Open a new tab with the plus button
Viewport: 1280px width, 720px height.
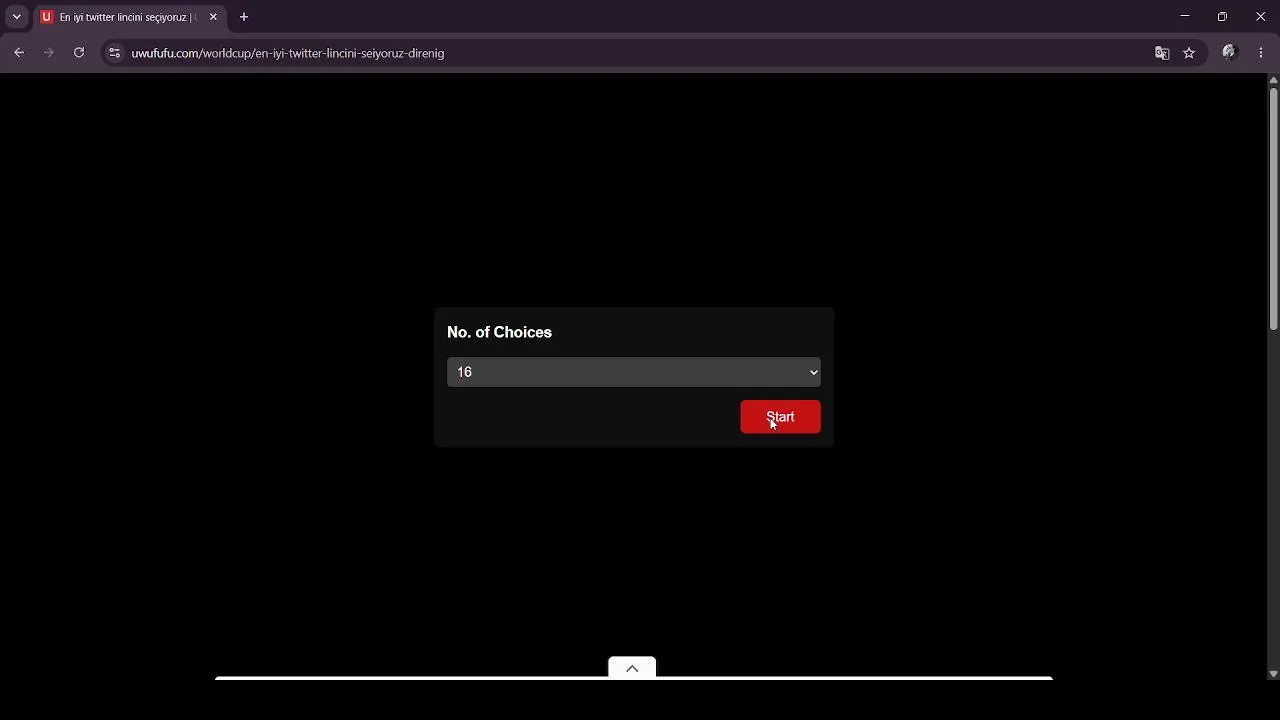tap(244, 17)
